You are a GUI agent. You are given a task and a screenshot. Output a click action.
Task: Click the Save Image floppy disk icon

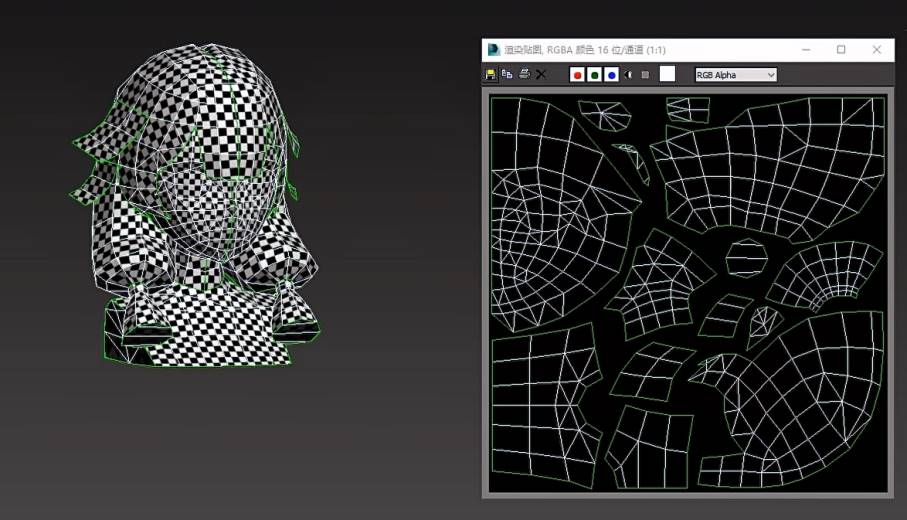(x=491, y=74)
